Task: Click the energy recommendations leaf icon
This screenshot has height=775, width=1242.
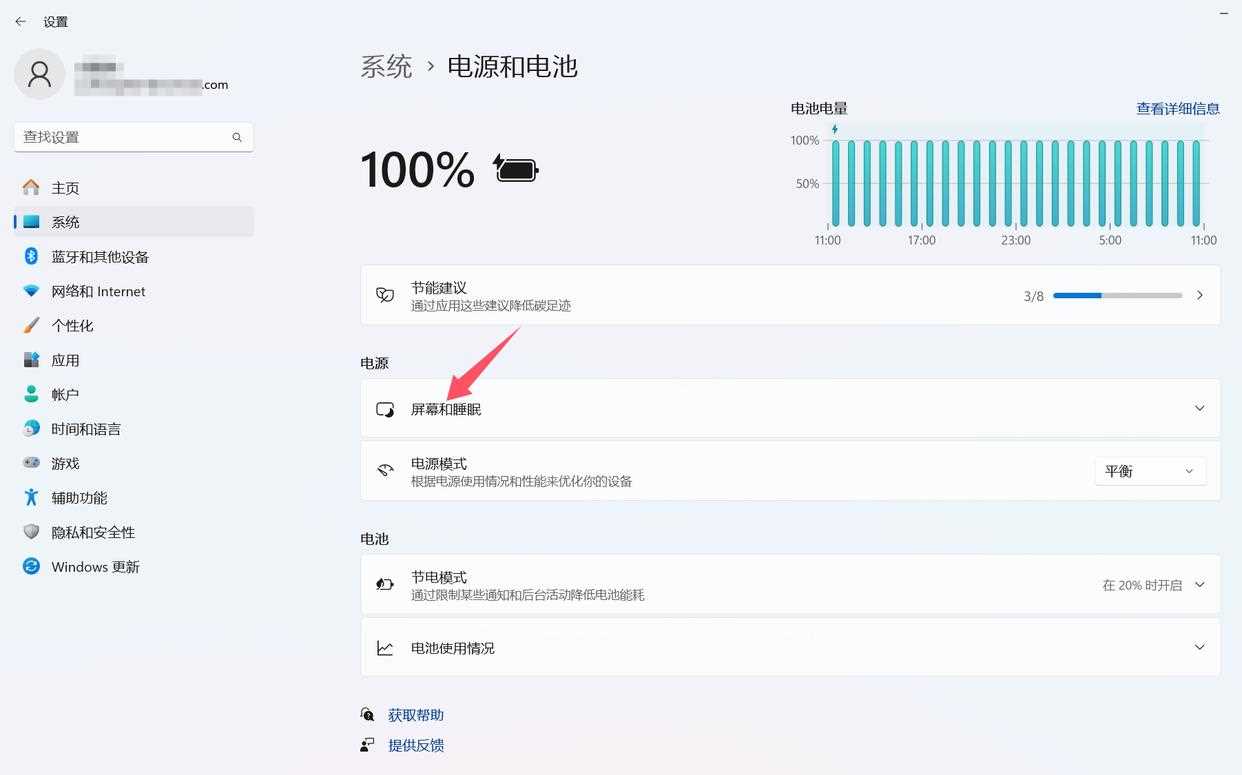Action: [x=385, y=295]
